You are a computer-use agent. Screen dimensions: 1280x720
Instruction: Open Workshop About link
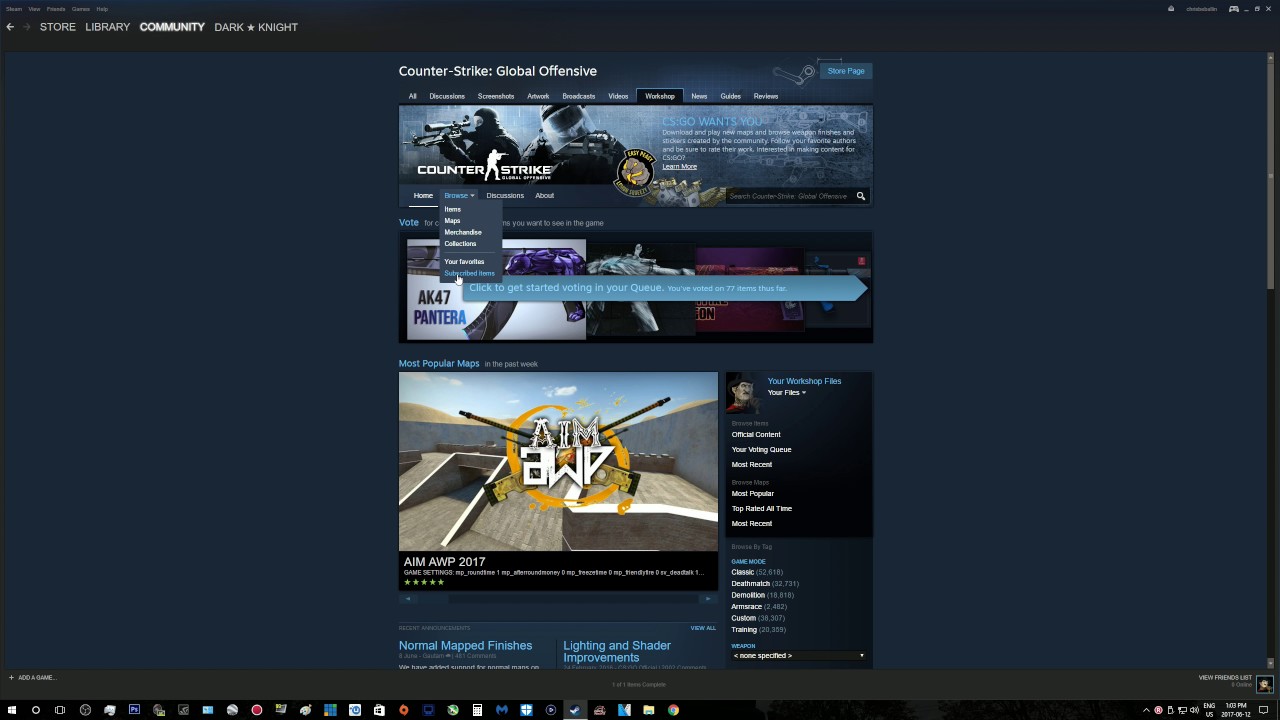pos(544,196)
